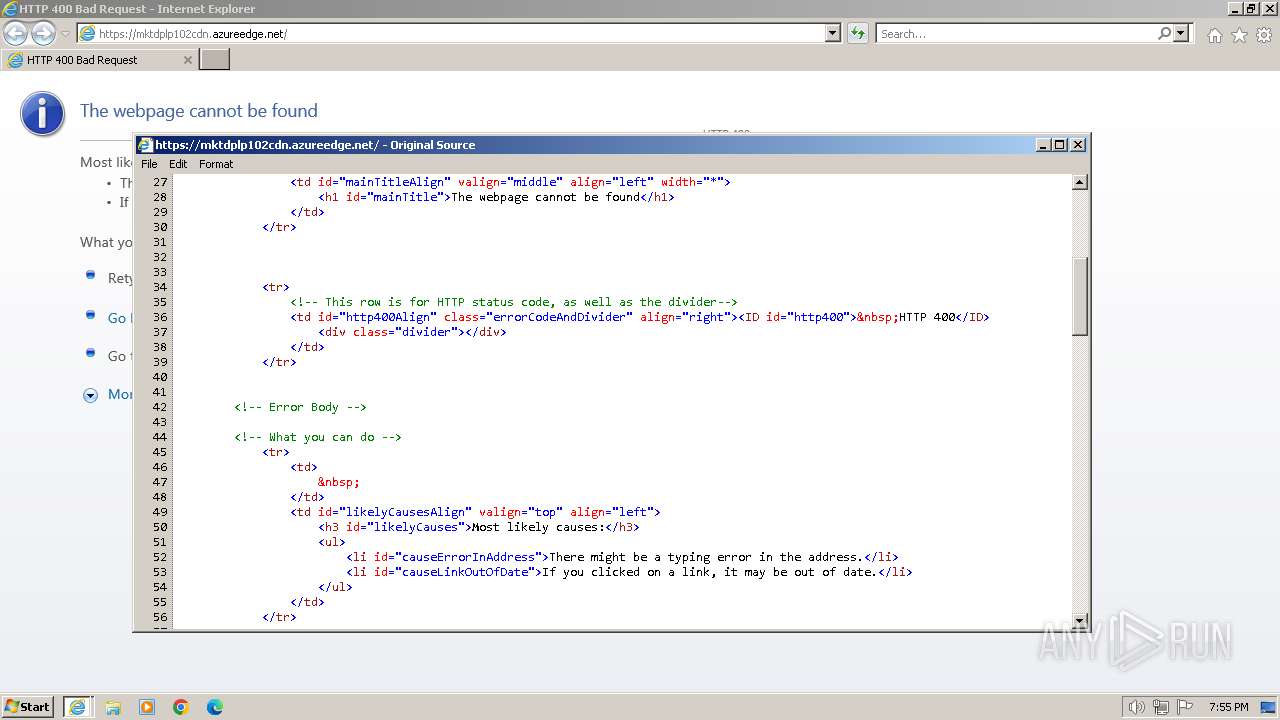Image resolution: width=1280 pixels, height=720 pixels.
Task: Click scrollbar up arrow in source viewer
Action: coord(1080,182)
